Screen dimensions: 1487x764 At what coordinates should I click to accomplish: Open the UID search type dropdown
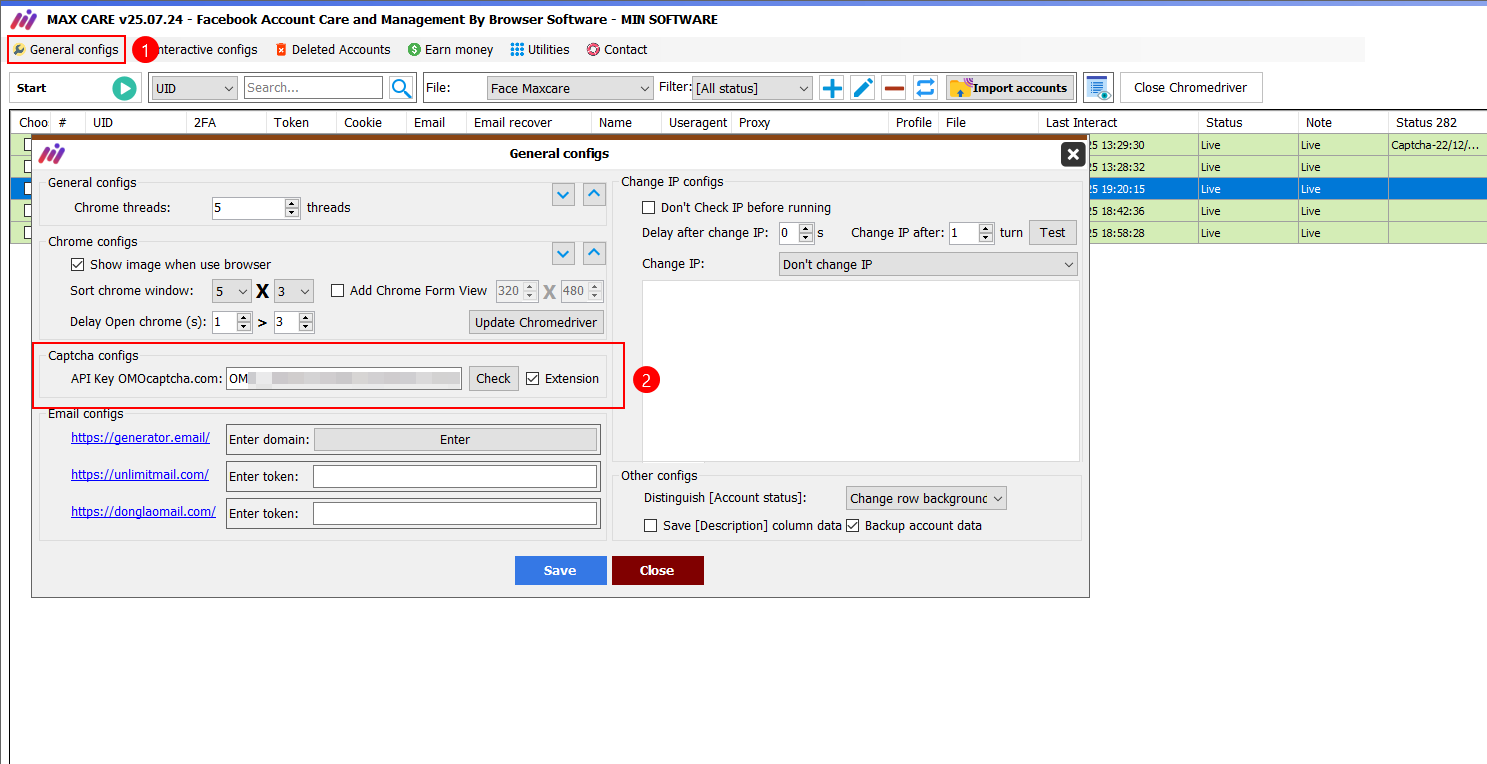[194, 88]
